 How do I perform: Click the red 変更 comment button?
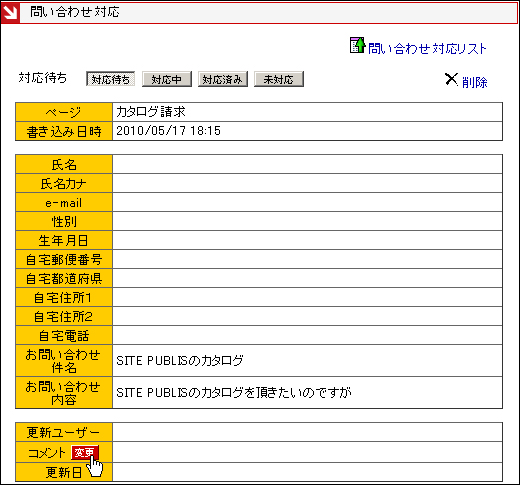pyautogui.click(x=84, y=453)
